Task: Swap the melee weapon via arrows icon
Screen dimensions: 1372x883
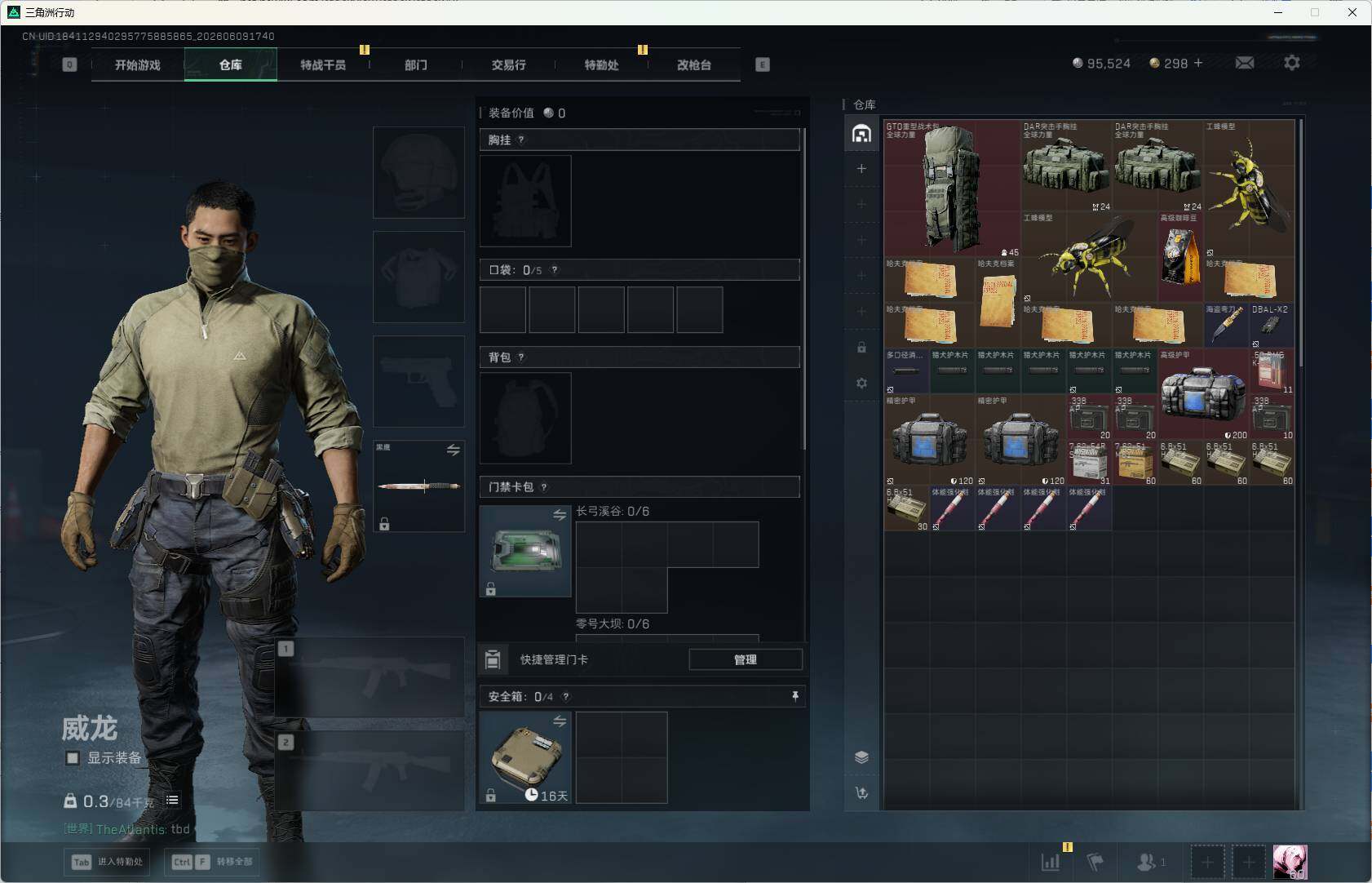Action: (454, 450)
